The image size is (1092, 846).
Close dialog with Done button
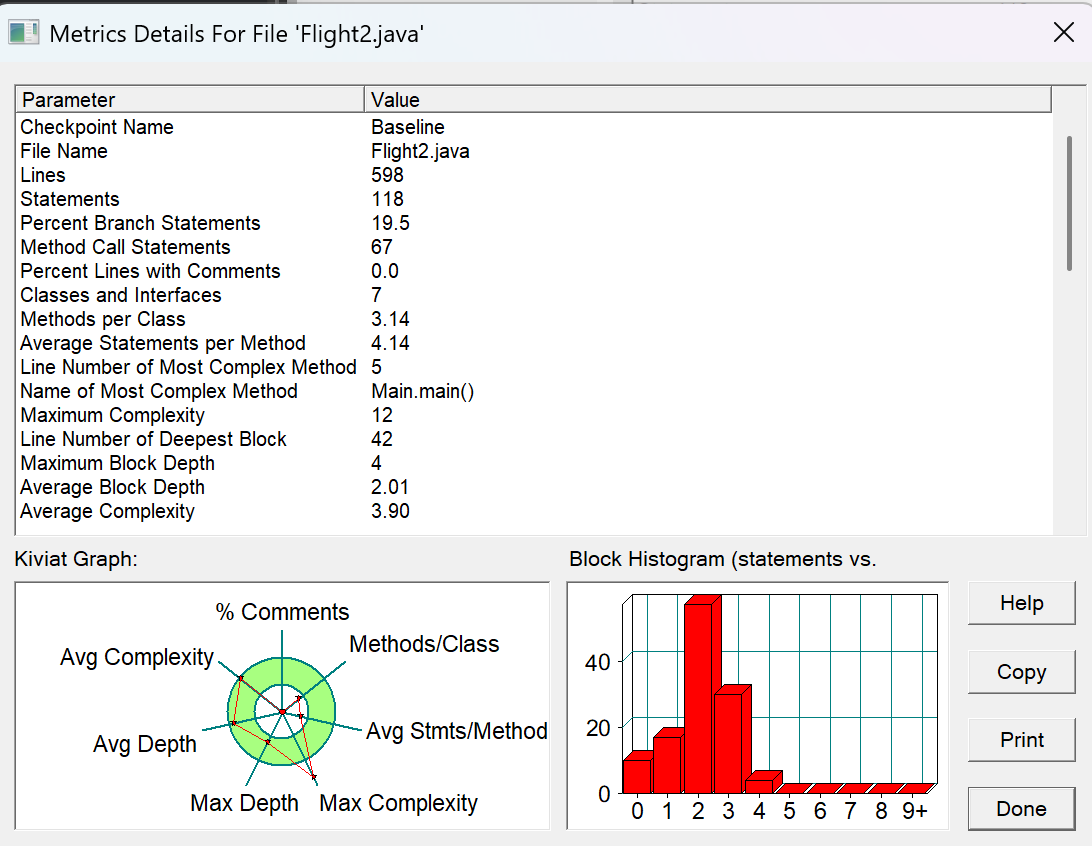click(1021, 808)
